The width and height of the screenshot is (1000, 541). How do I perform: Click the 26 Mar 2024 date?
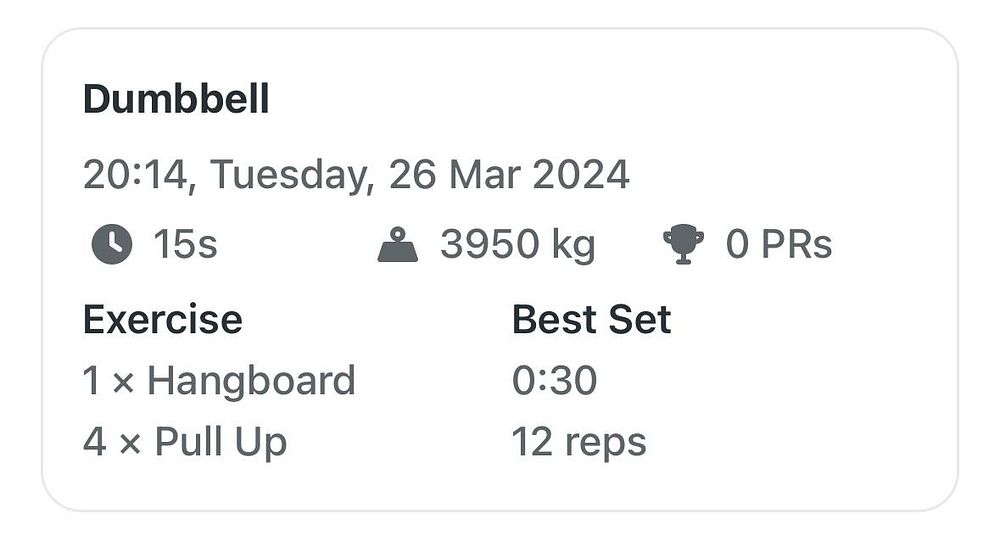tap(509, 175)
